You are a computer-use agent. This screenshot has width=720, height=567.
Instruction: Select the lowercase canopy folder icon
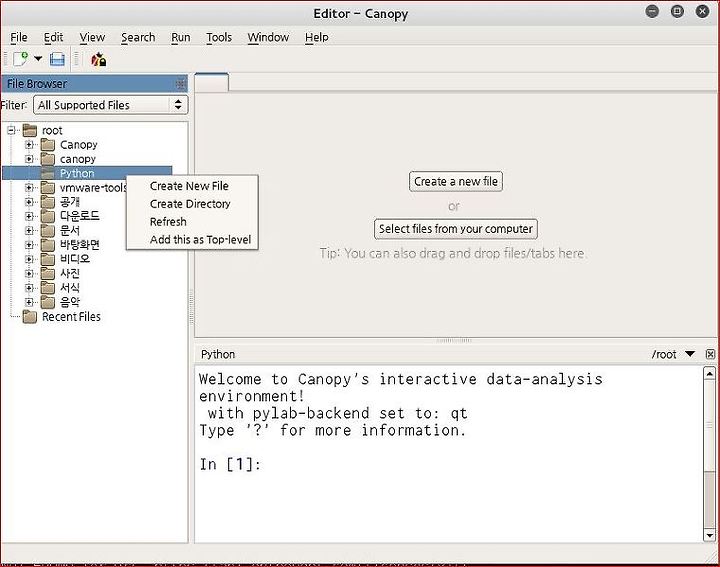[x=48, y=159]
